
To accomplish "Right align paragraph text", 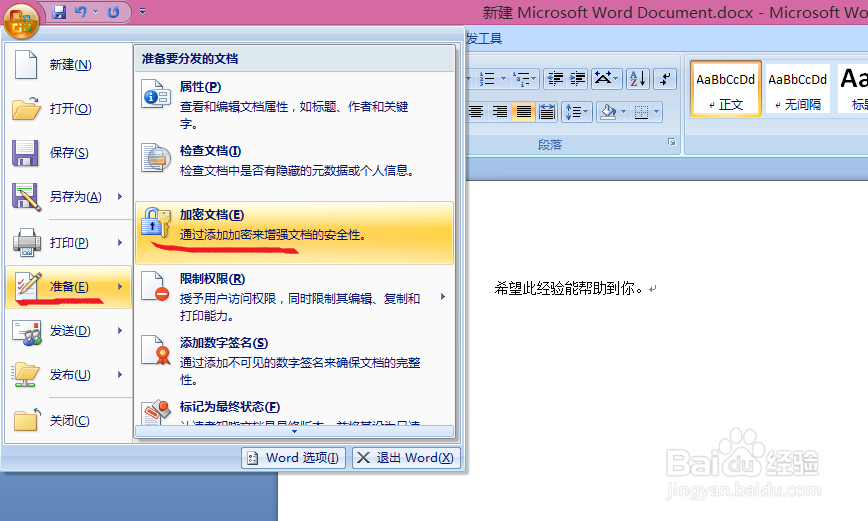I will [x=500, y=112].
